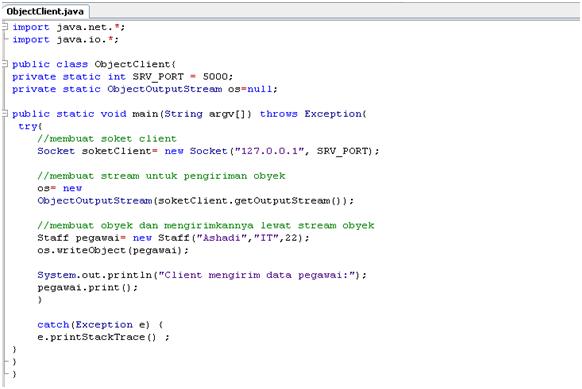
Task: Click the 'os= new' line
Action: point(59,188)
